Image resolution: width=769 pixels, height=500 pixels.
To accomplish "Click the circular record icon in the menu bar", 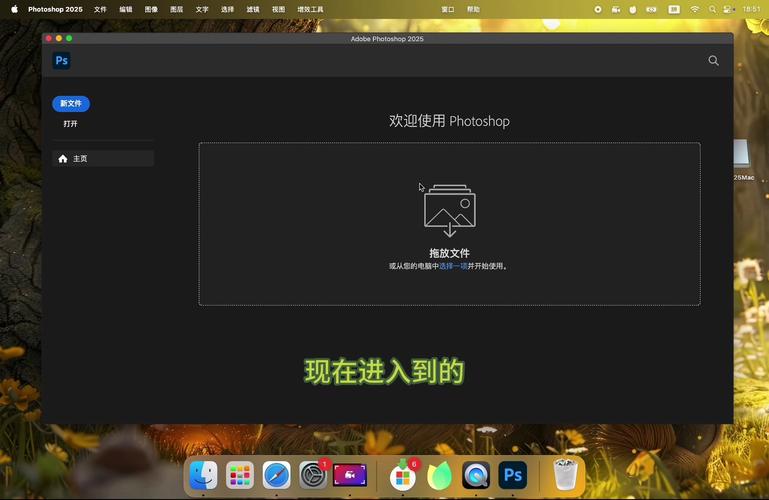I will pos(598,9).
